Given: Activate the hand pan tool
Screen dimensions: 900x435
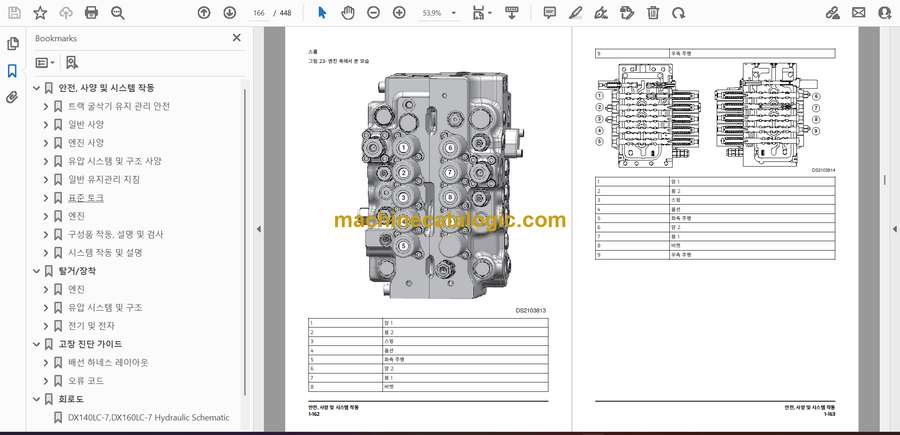Looking at the screenshot, I should [x=348, y=13].
